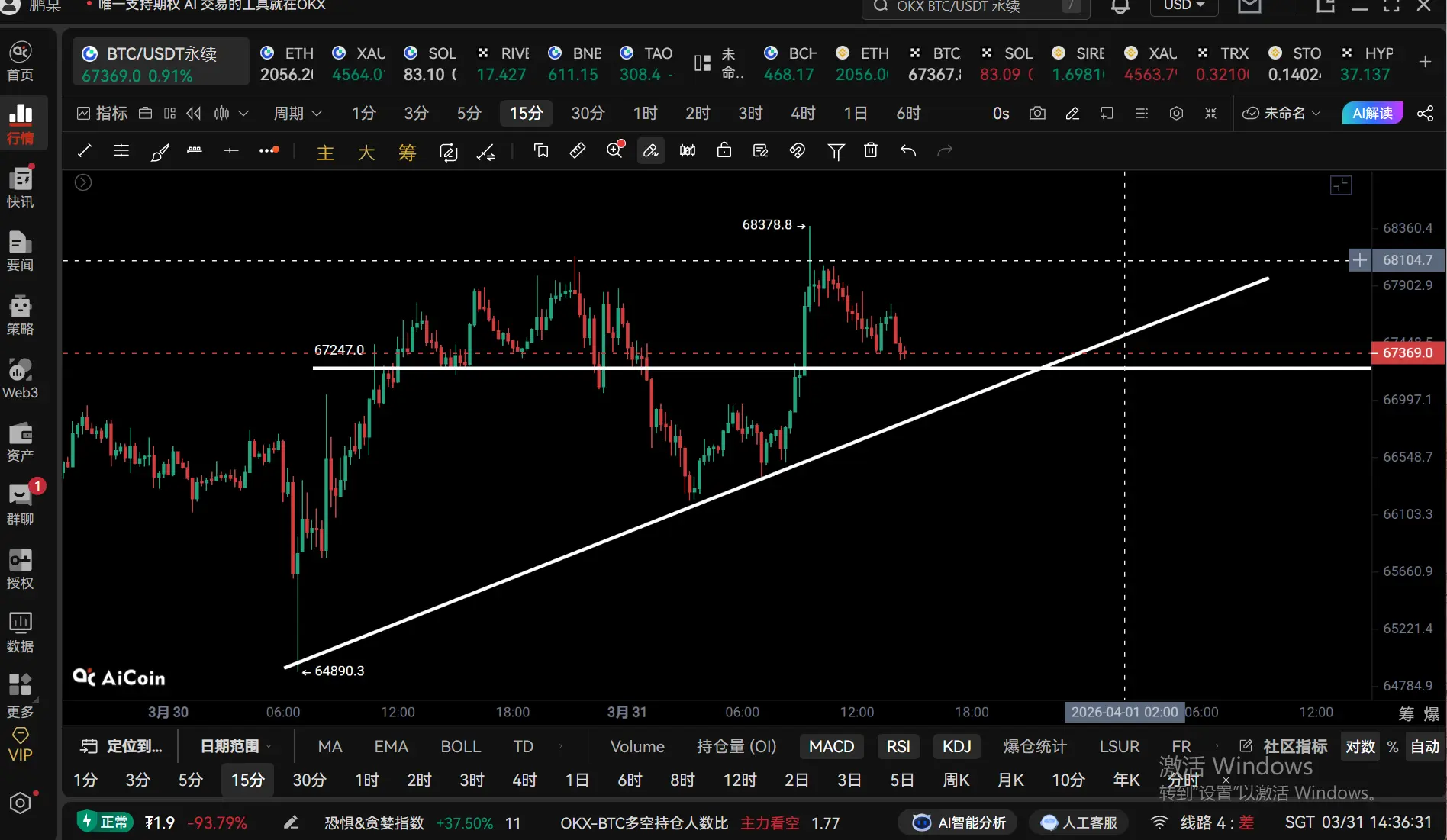Open the 未命名 template dropdown
The height and width of the screenshot is (840, 1447).
click(1282, 114)
